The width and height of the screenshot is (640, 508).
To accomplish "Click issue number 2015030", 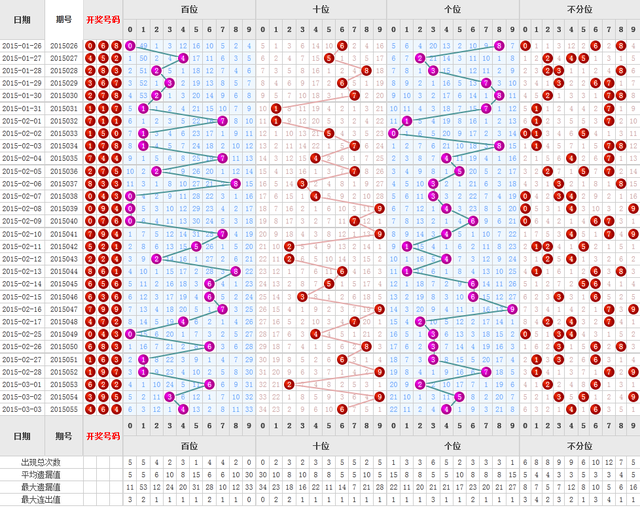I will point(64,95).
